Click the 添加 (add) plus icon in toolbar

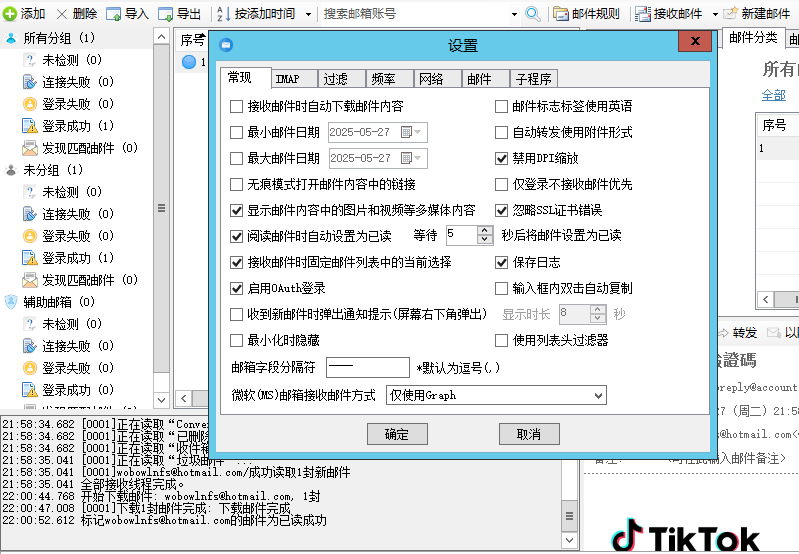(10, 14)
